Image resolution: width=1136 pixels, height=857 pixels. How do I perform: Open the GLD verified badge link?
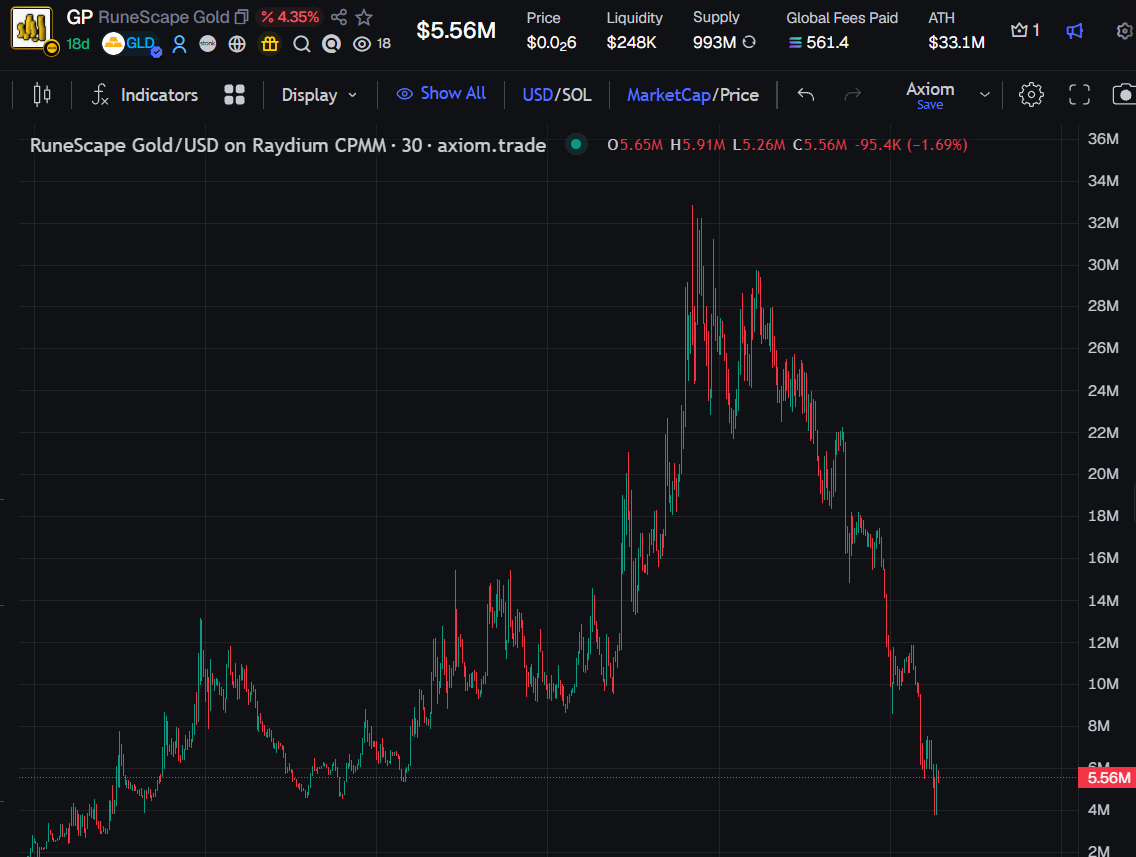133,44
